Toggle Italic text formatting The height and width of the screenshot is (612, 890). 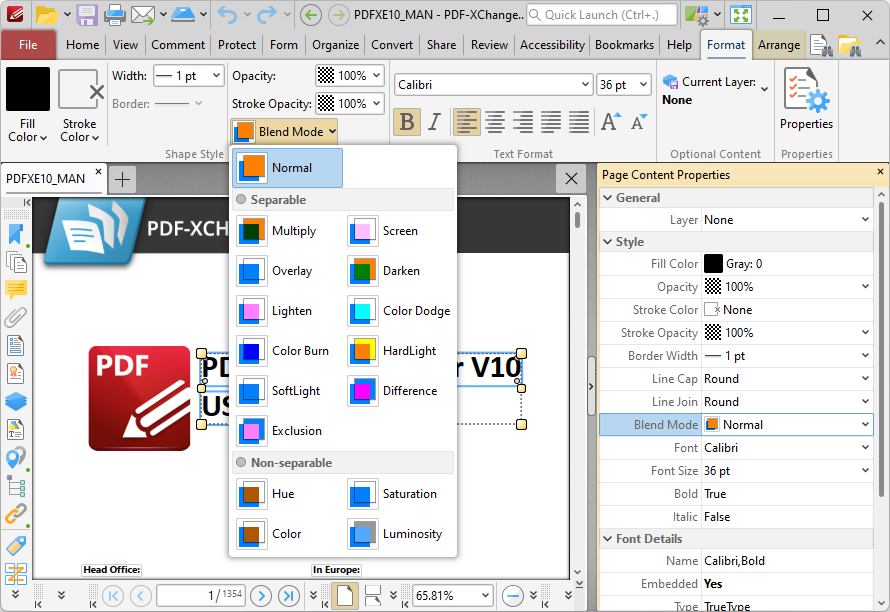coord(434,122)
